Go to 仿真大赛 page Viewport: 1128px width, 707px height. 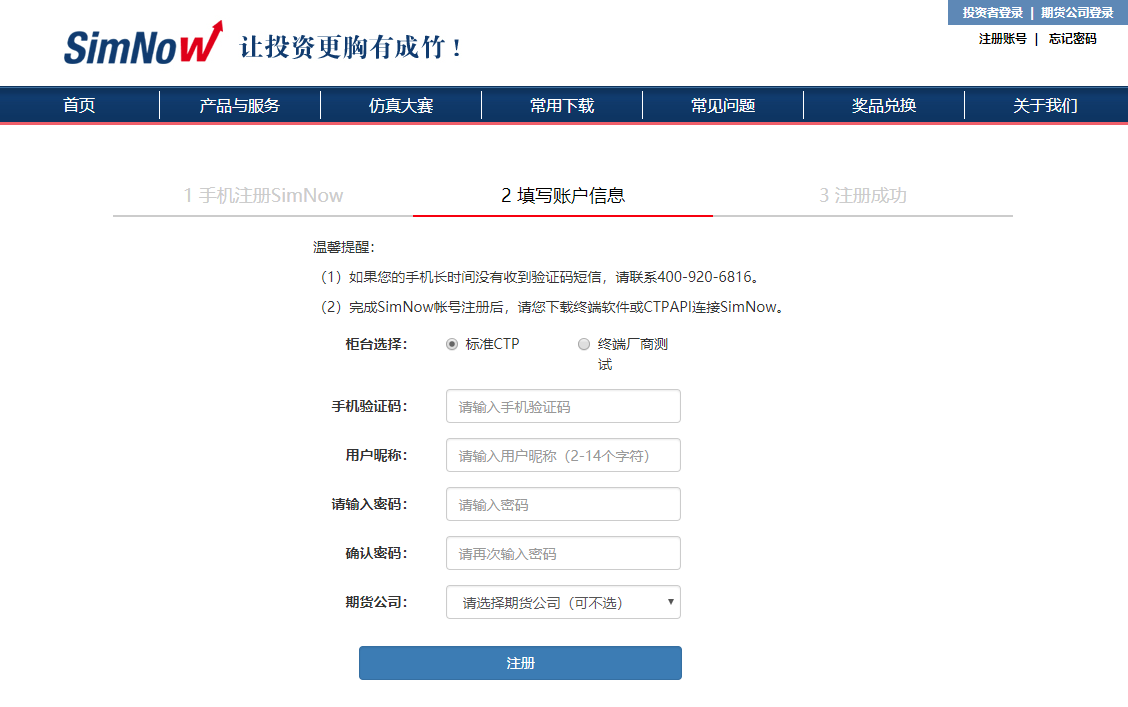point(401,105)
